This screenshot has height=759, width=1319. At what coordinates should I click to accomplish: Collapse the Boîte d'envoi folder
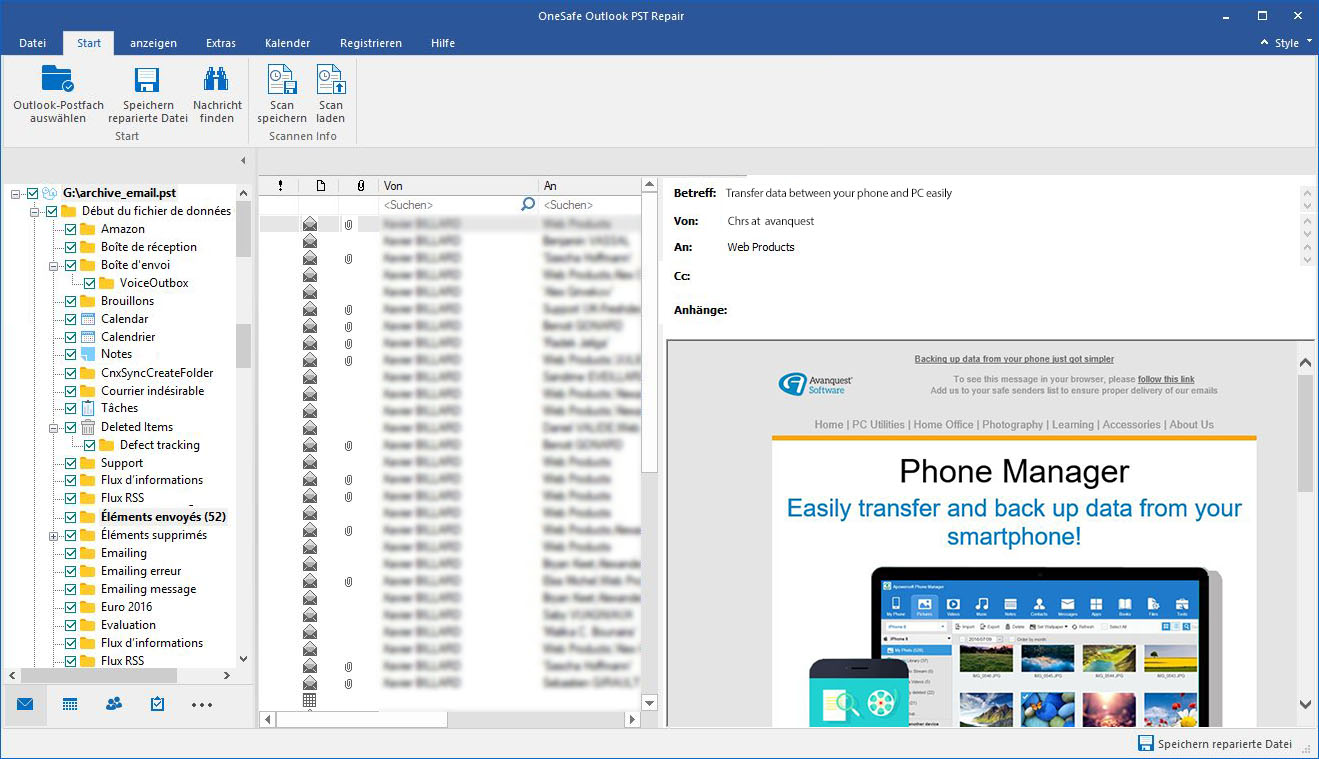pyautogui.click(x=54, y=265)
